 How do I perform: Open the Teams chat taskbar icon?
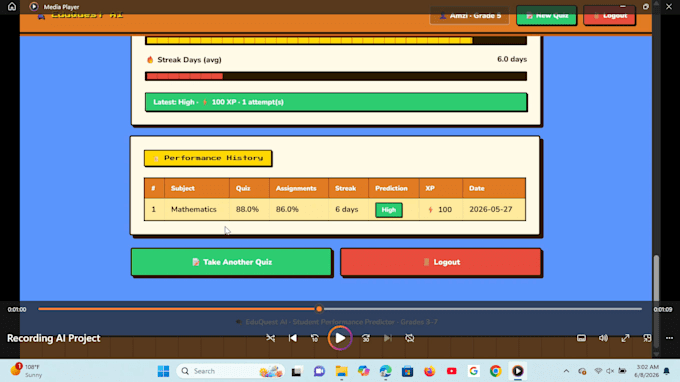(319, 371)
